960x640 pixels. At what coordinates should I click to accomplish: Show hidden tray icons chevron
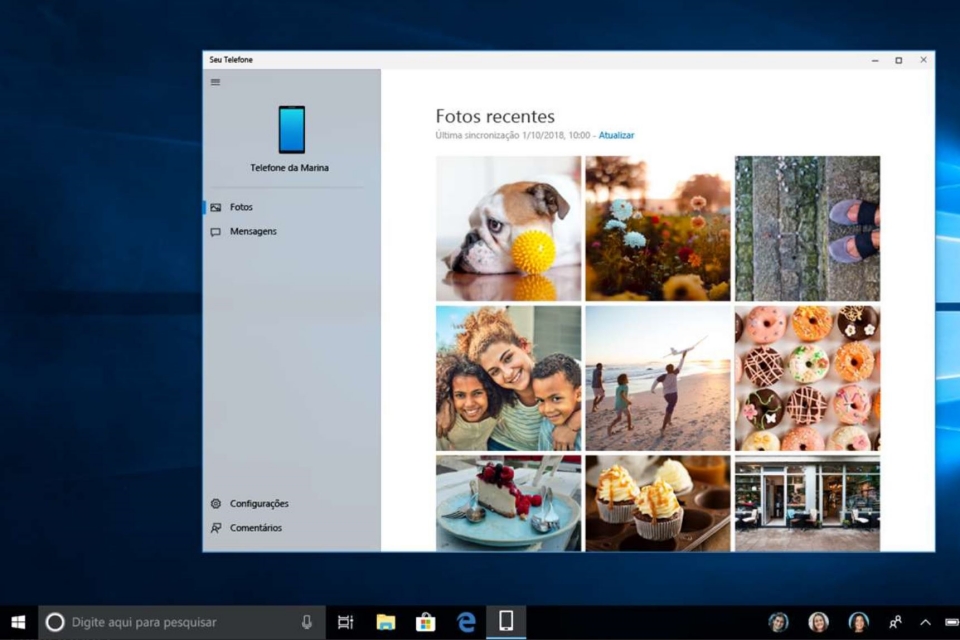(x=925, y=622)
